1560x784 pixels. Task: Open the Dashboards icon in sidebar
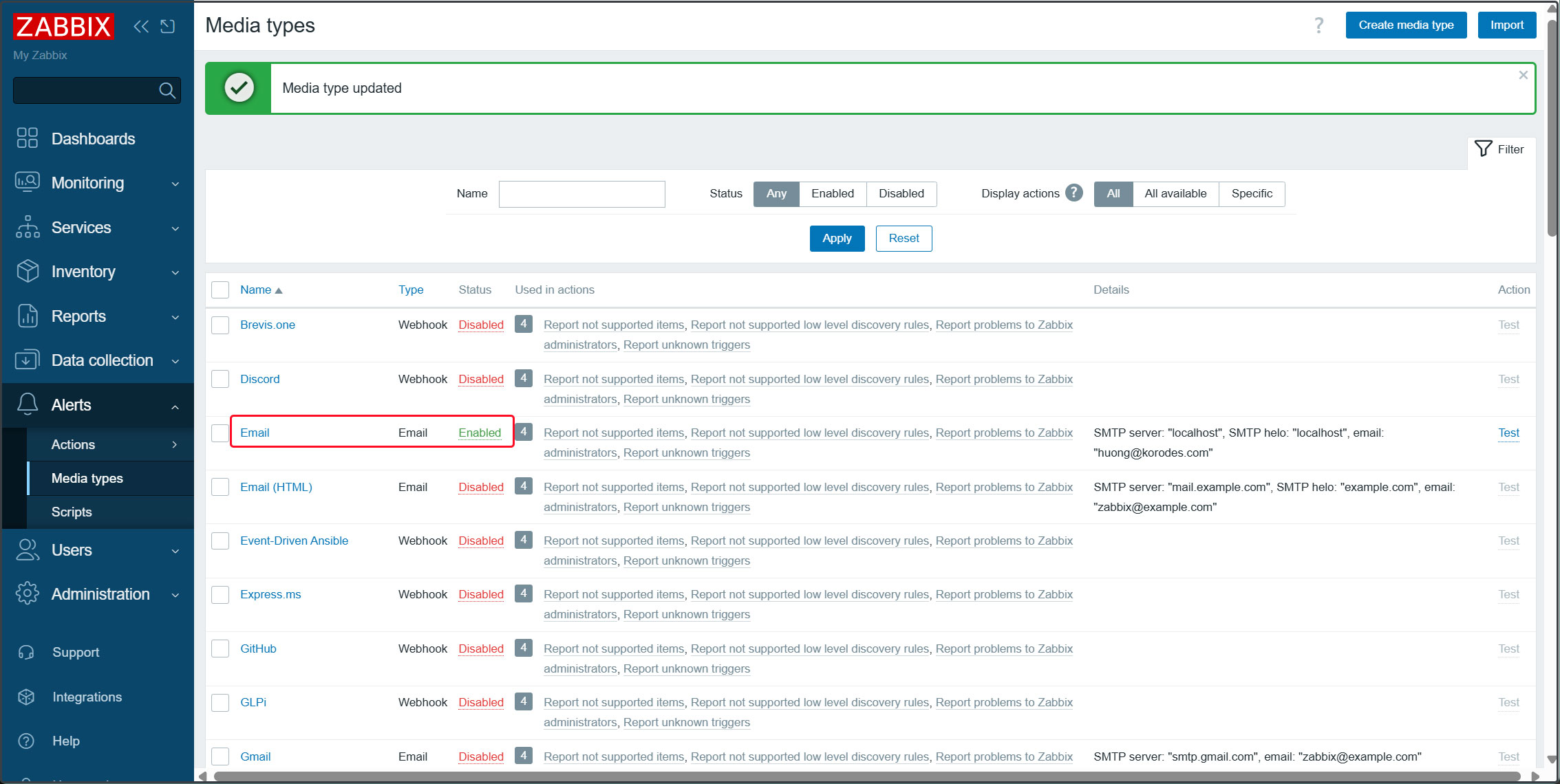click(x=27, y=138)
